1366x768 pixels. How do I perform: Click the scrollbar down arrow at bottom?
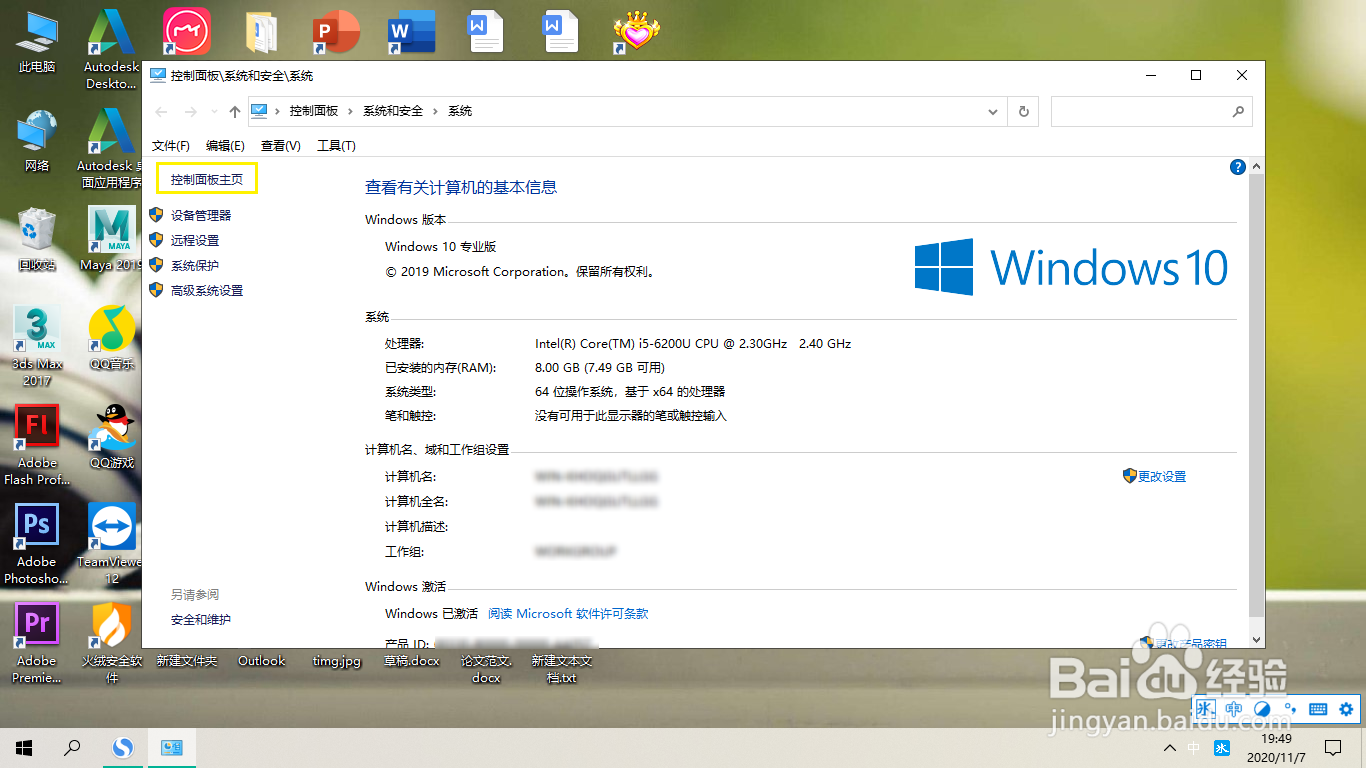coord(1257,639)
